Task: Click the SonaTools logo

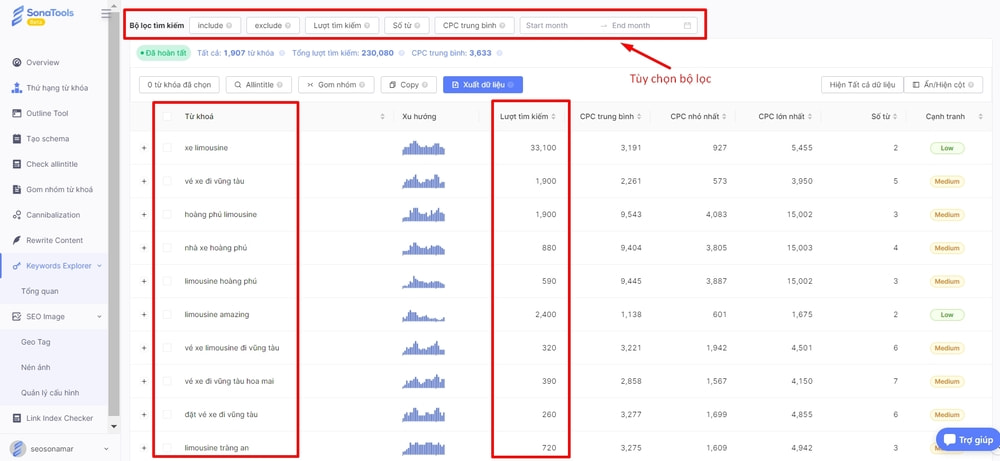Action: click(42, 15)
